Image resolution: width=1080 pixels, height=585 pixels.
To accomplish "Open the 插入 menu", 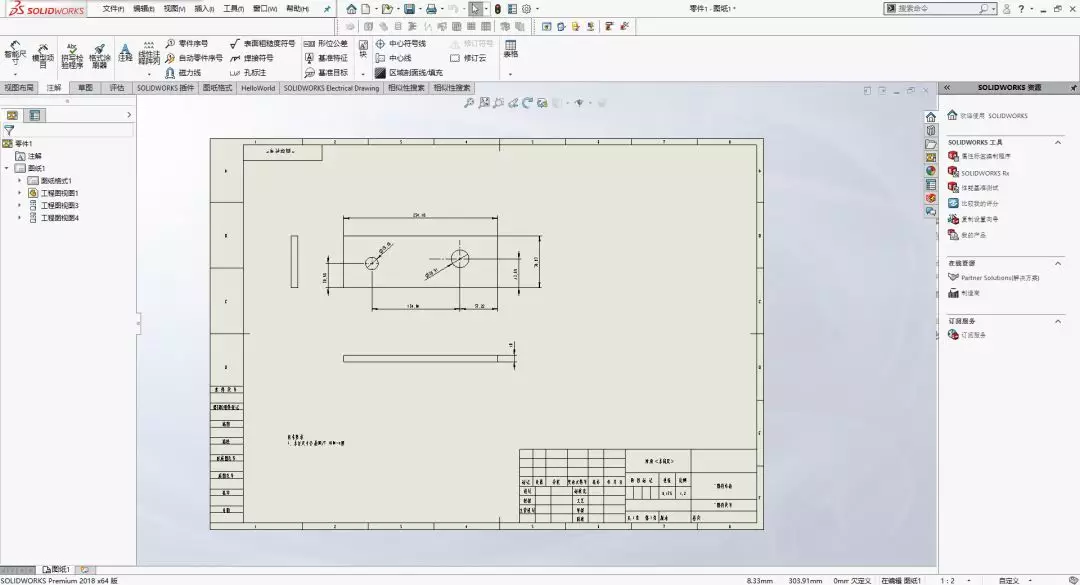I will click(x=204, y=9).
